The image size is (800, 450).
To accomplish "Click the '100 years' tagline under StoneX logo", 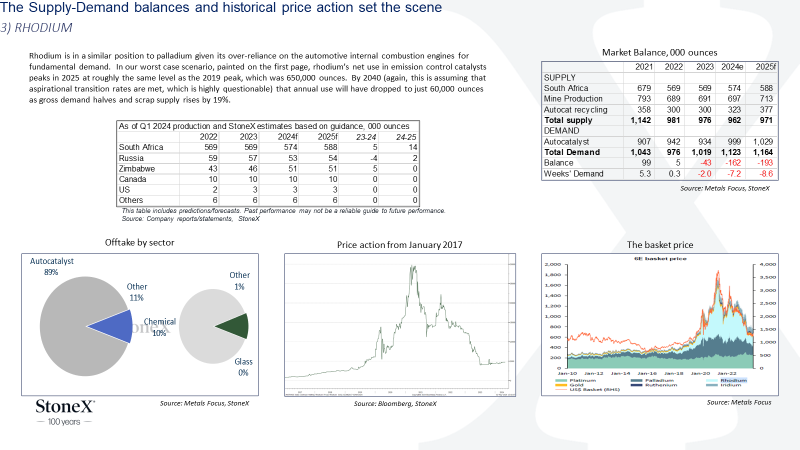I will tap(64, 422).
